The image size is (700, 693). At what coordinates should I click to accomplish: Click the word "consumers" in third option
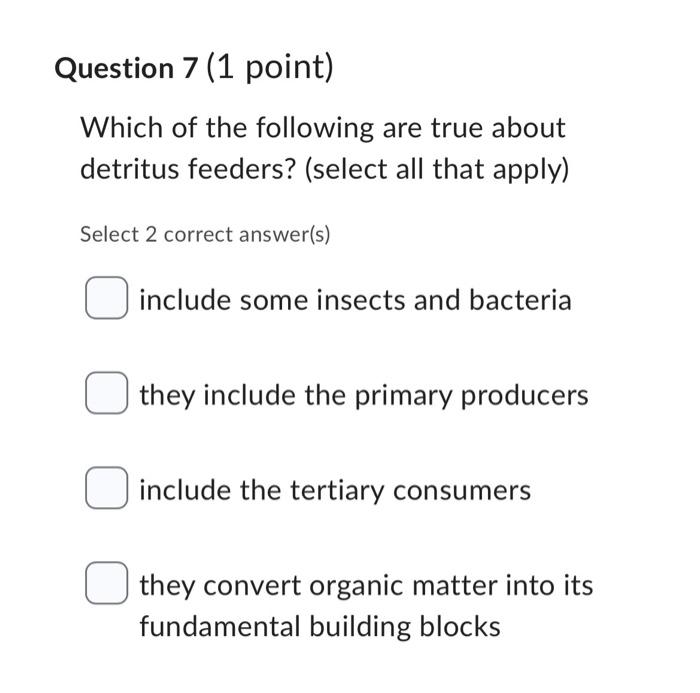(x=462, y=491)
